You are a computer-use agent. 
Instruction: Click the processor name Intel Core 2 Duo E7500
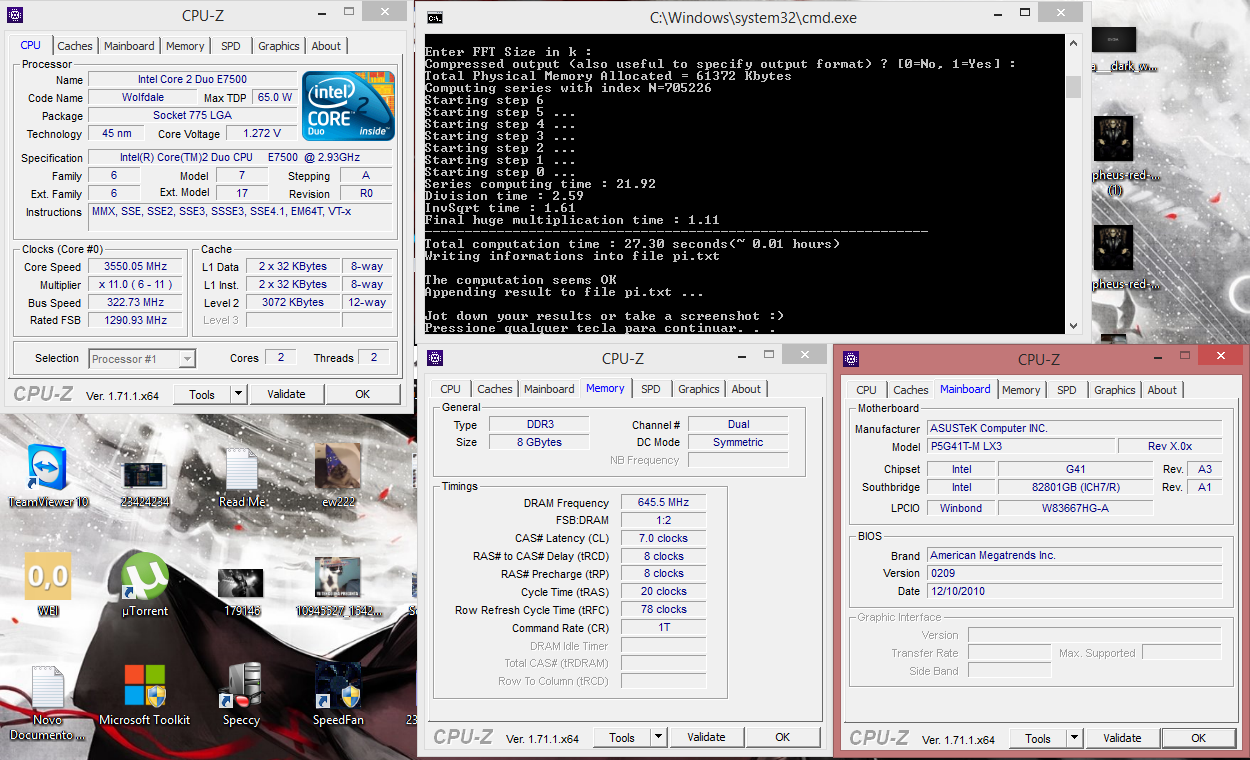(x=193, y=80)
